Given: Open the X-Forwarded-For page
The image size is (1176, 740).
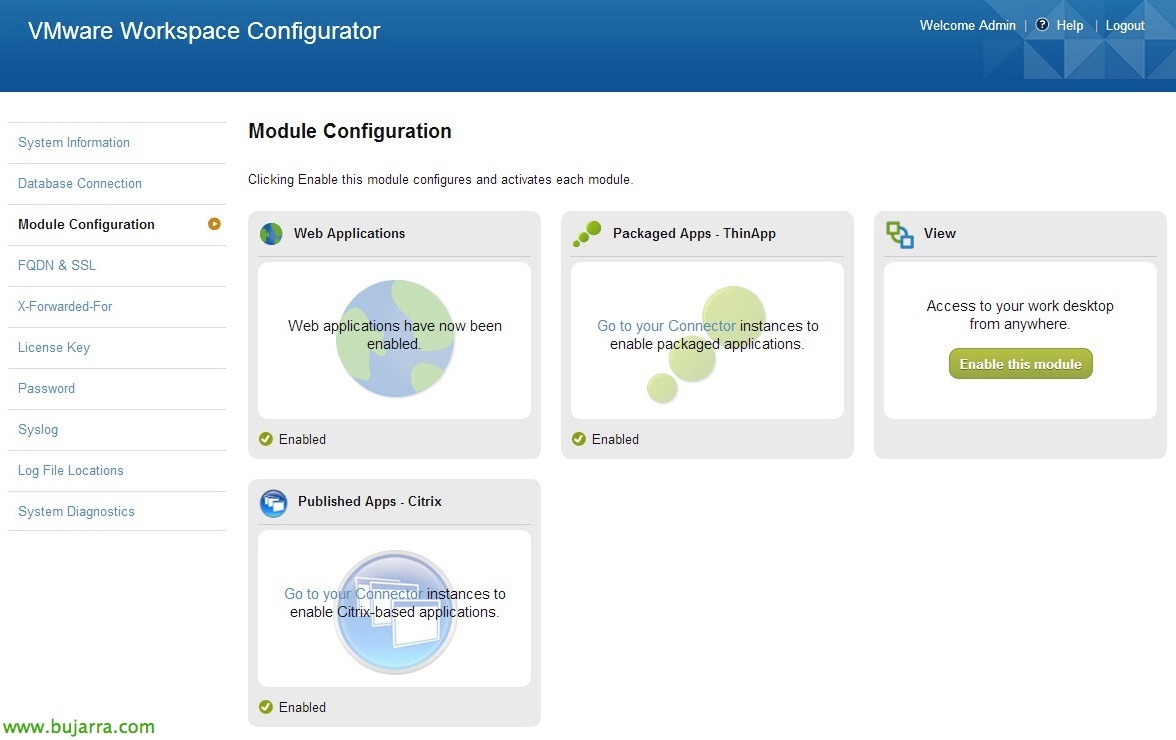Looking at the screenshot, I should tap(65, 307).
